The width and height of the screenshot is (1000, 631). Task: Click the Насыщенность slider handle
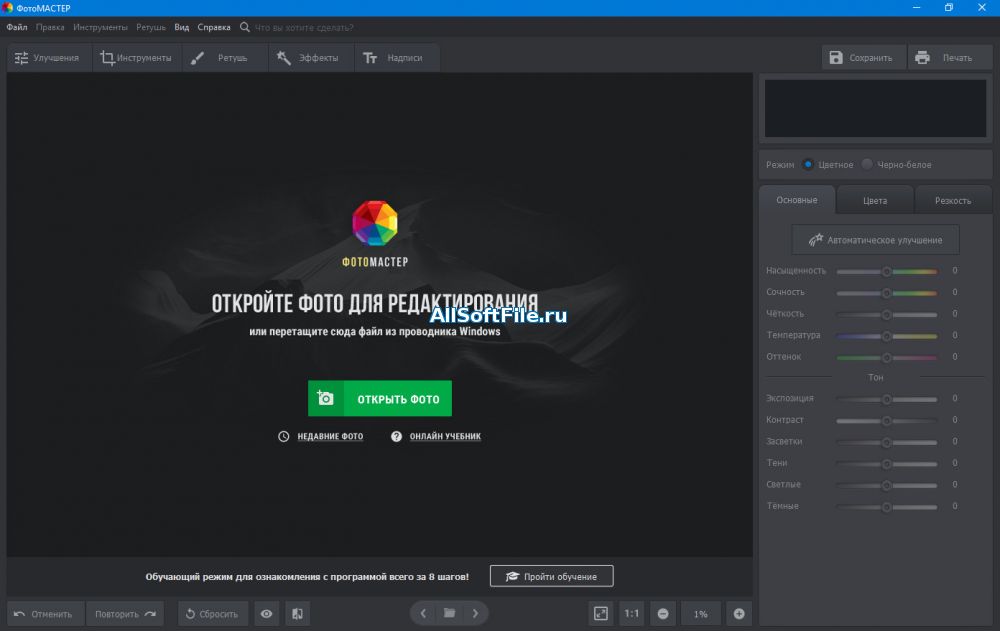[886, 272]
